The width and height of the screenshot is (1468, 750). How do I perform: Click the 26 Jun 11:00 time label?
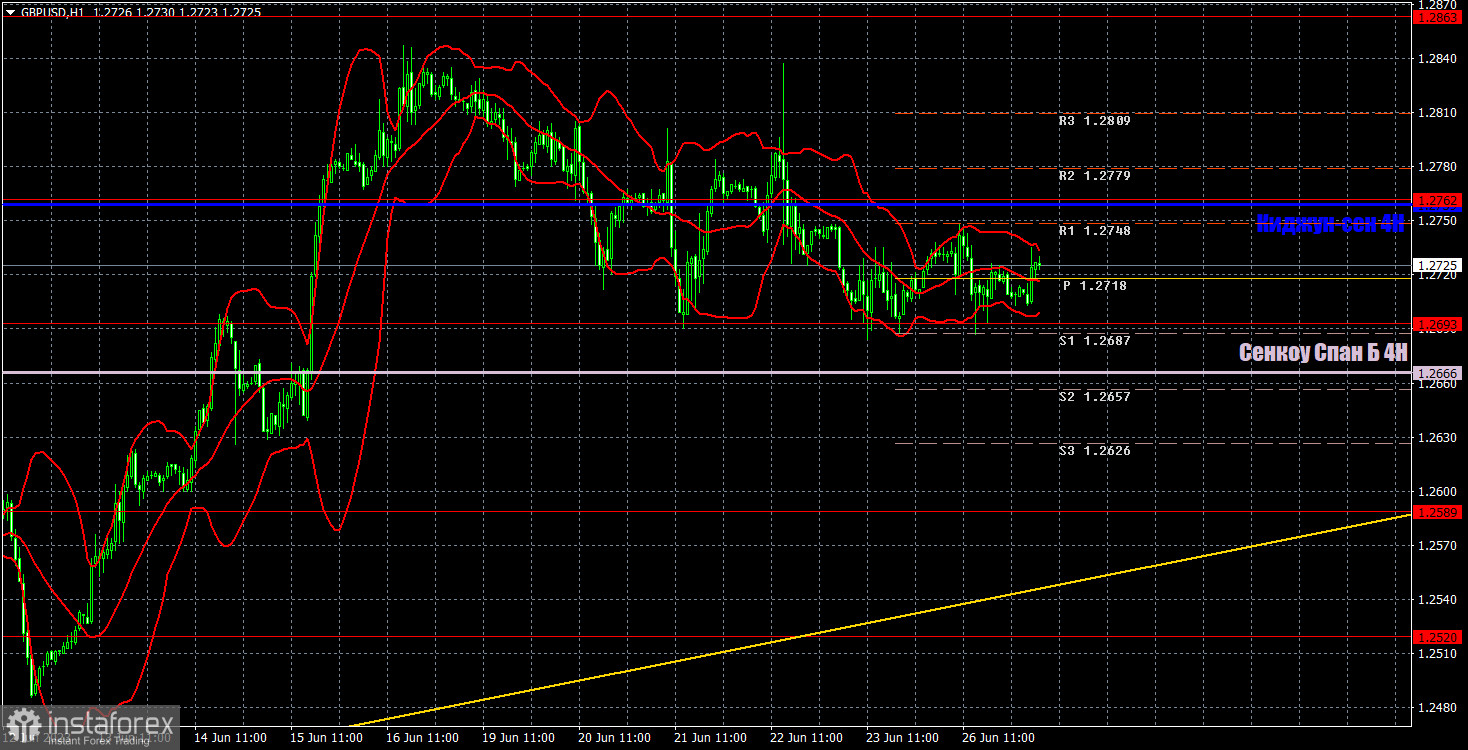[x=998, y=738]
